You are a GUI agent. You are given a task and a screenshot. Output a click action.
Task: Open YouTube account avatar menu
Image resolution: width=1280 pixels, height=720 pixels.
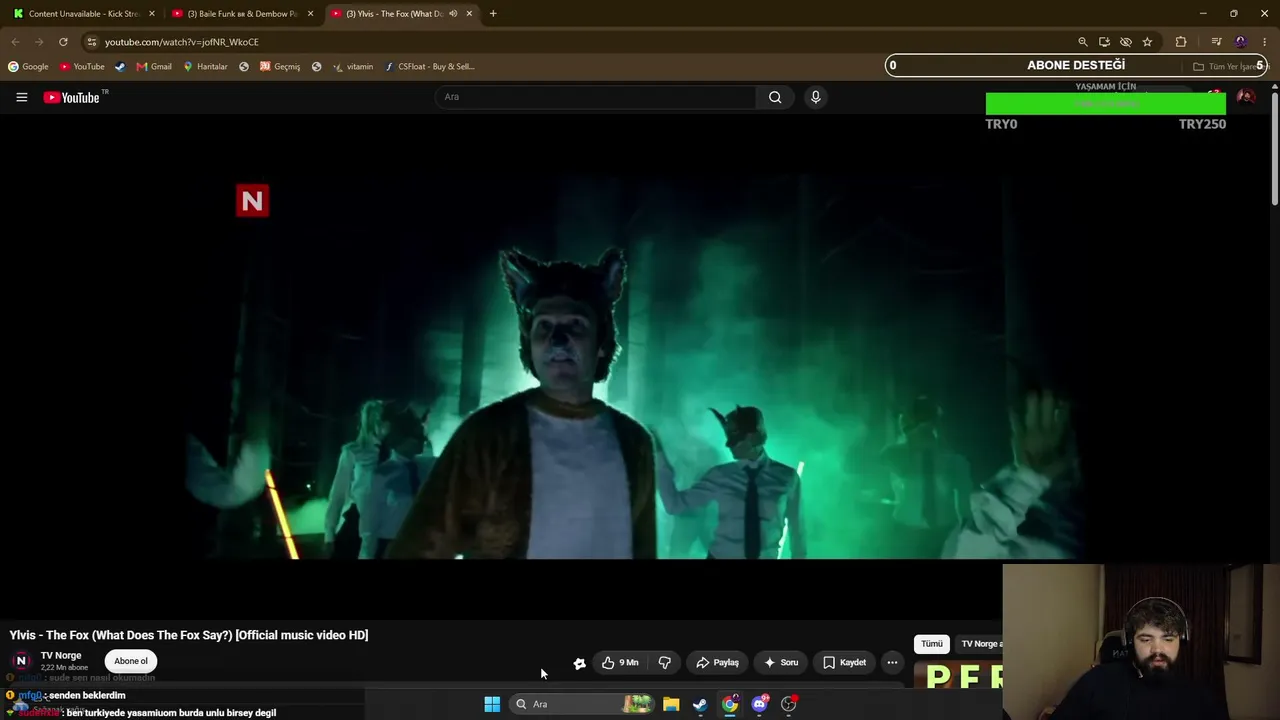pyautogui.click(x=1246, y=97)
